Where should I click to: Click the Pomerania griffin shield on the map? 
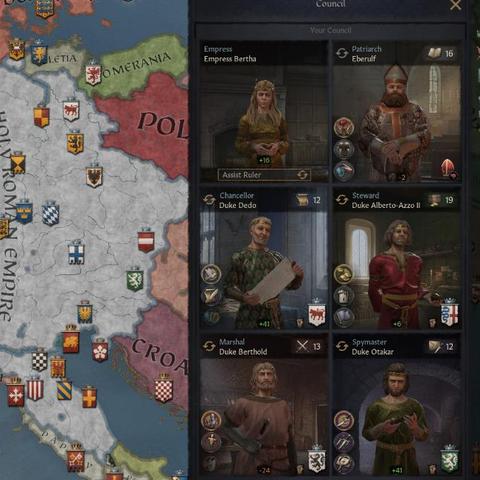click(x=93, y=74)
